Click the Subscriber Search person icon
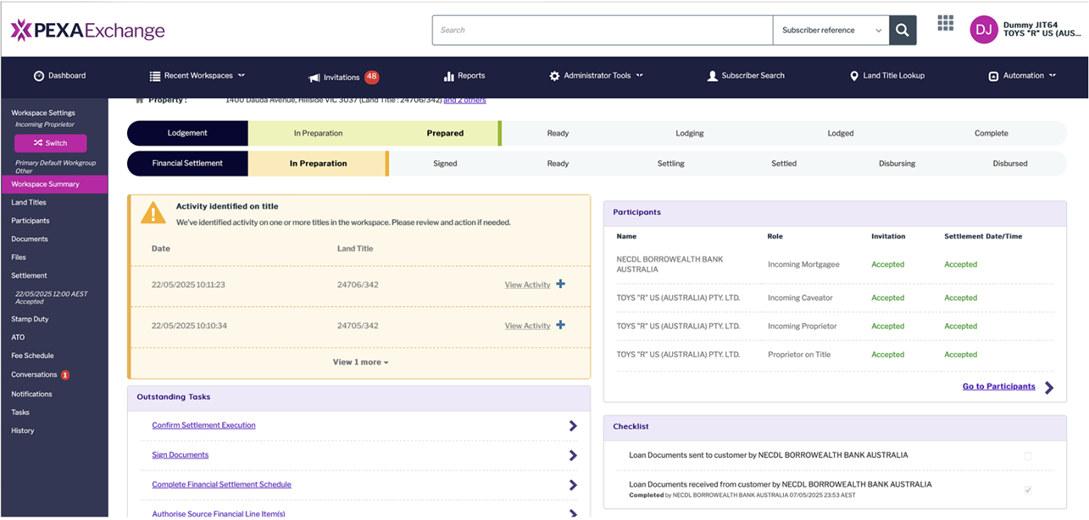This screenshot has width=1089, height=520. pyautogui.click(x=712, y=76)
